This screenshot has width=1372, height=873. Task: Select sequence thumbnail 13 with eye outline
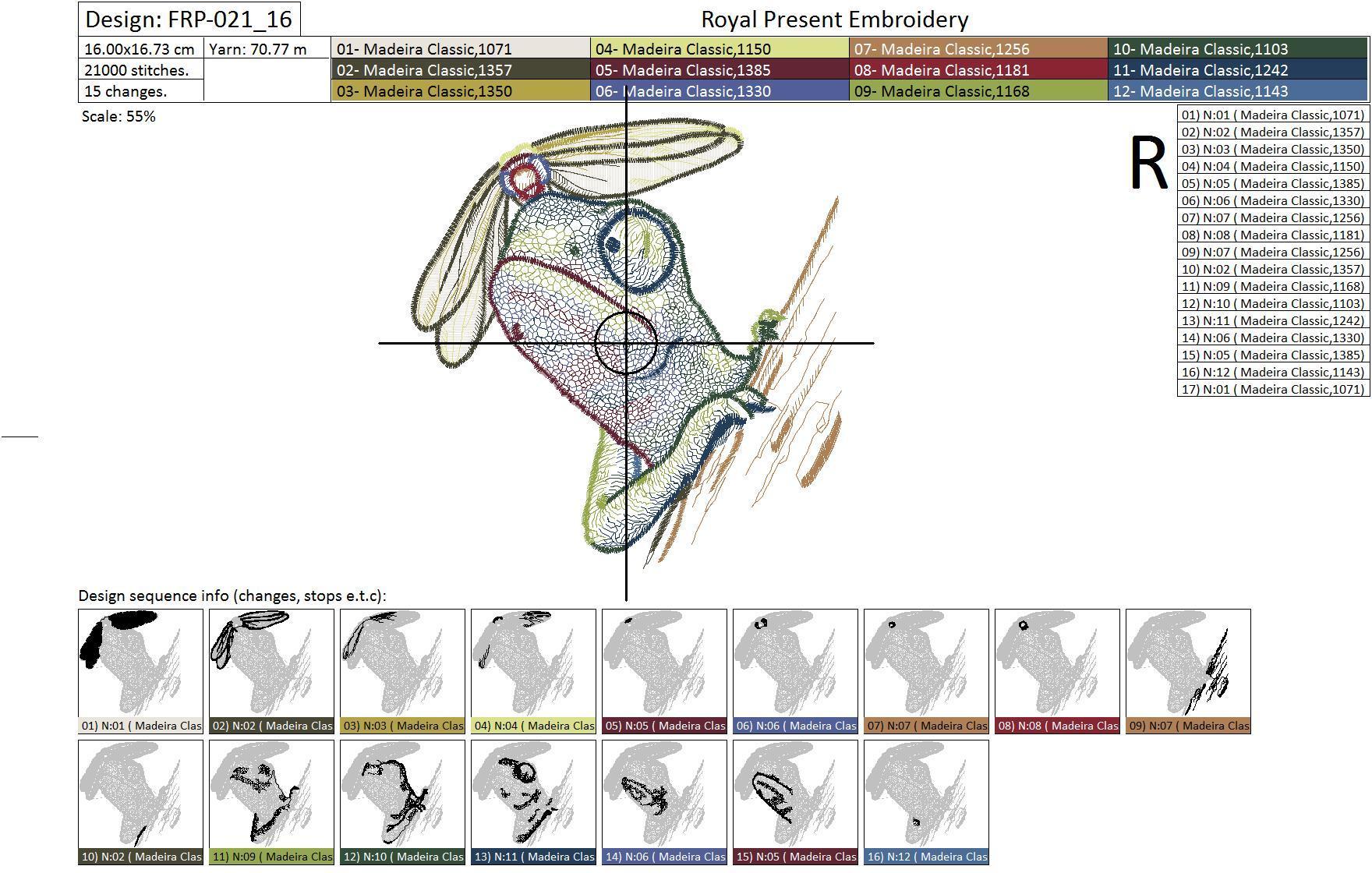pyautogui.click(x=533, y=802)
